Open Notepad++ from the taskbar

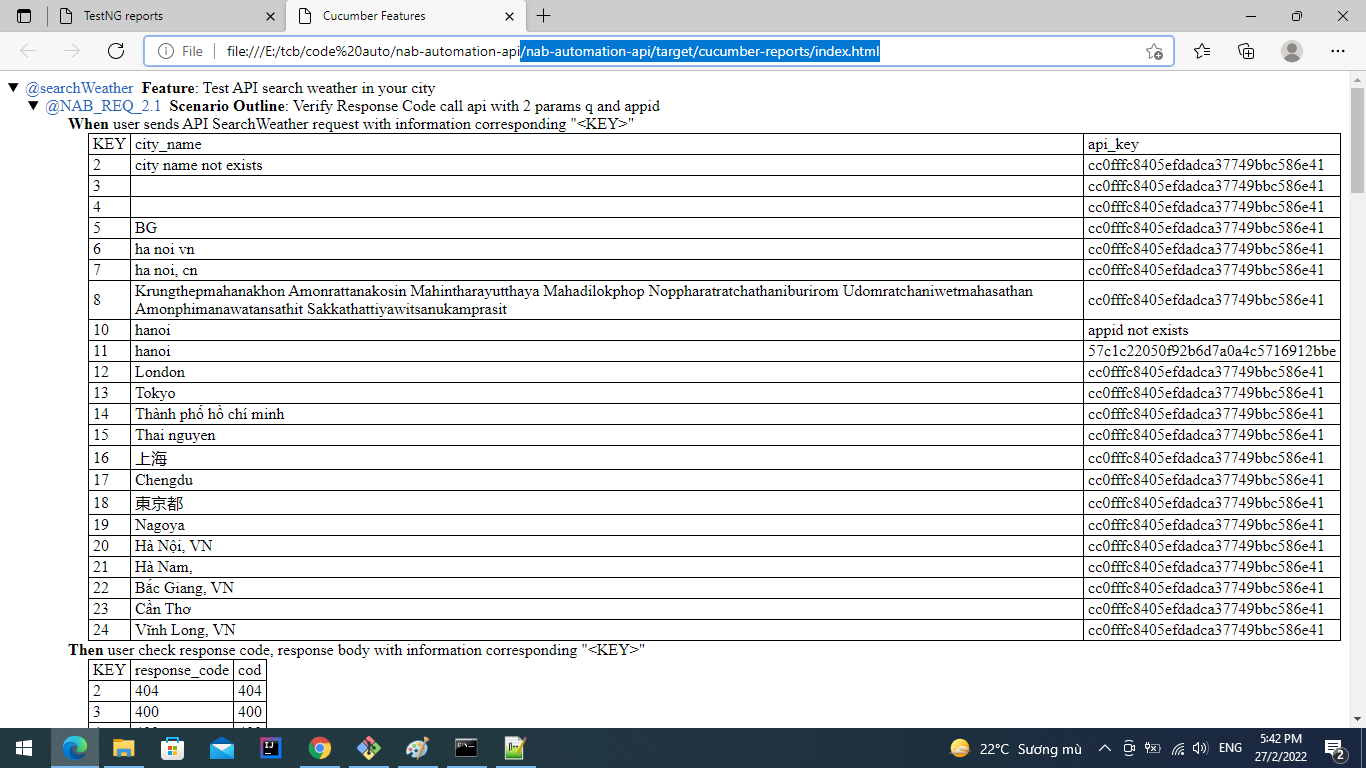[515, 748]
